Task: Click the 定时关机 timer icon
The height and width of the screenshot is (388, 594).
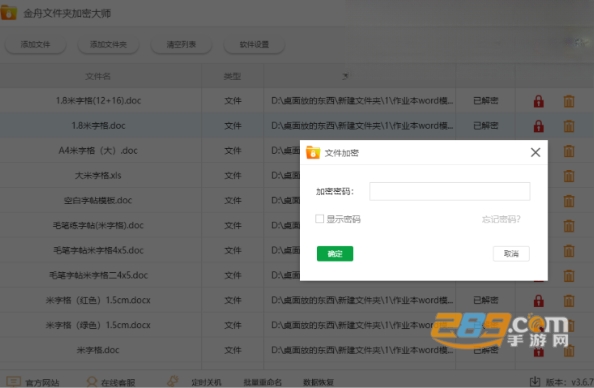Action: pos(173,381)
